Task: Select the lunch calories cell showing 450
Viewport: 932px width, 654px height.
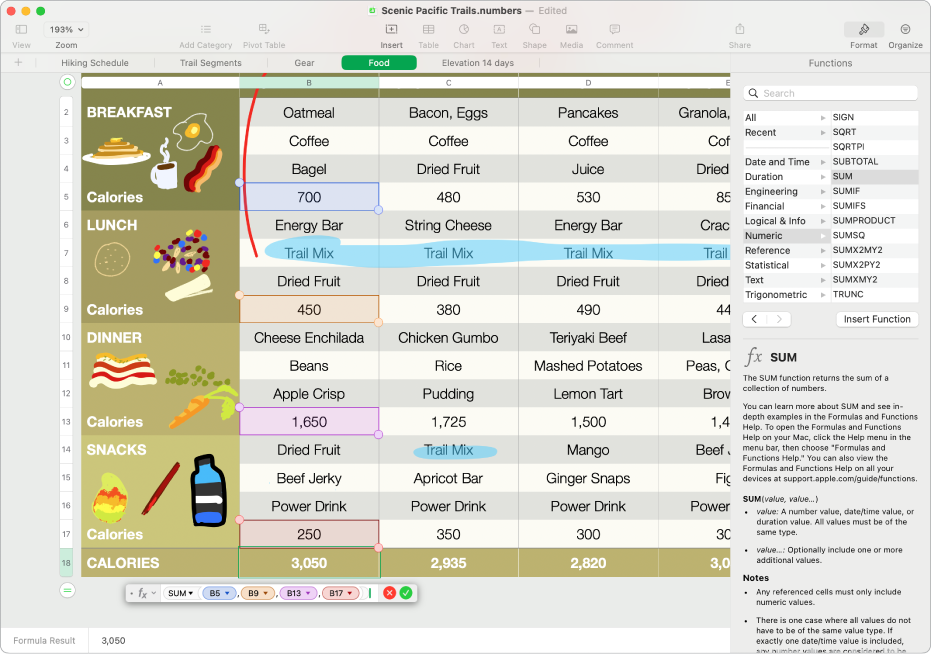Action: point(309,309)
